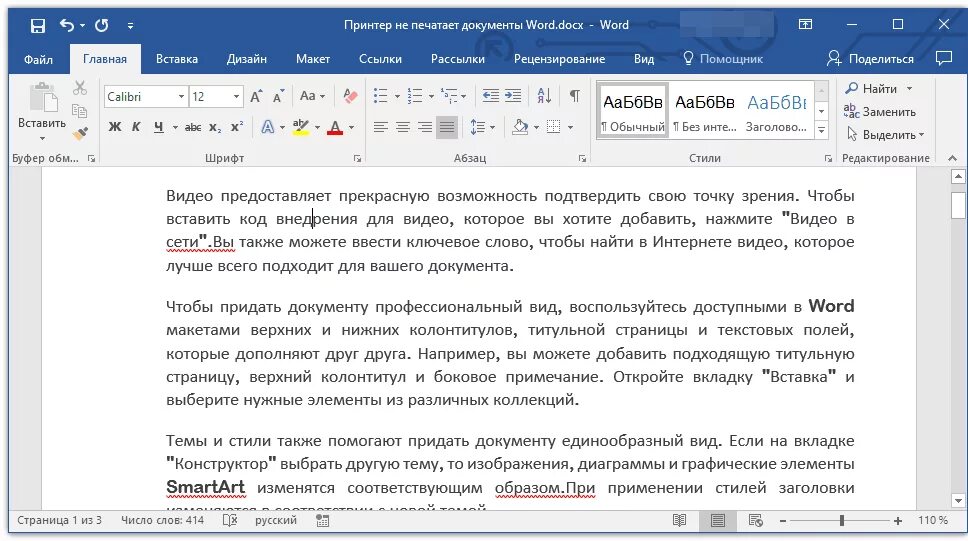
Task: Expand the styles gallery more arrow
Action: tap(822, 130)
